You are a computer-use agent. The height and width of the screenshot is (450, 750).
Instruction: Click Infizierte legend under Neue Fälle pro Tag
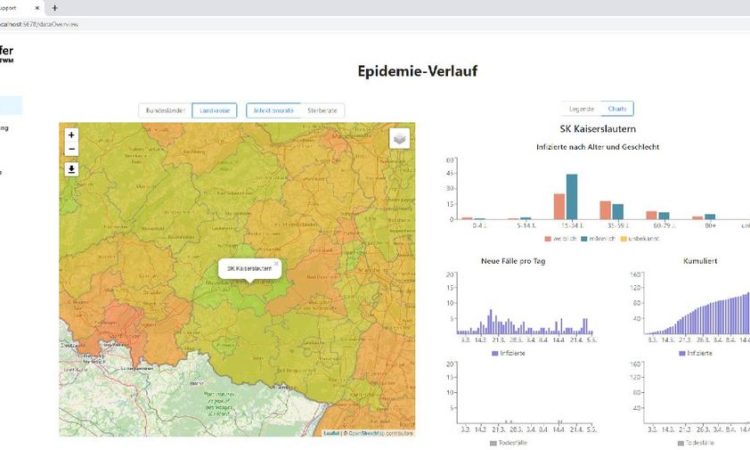pyautogui.click(x=497, y=354)
